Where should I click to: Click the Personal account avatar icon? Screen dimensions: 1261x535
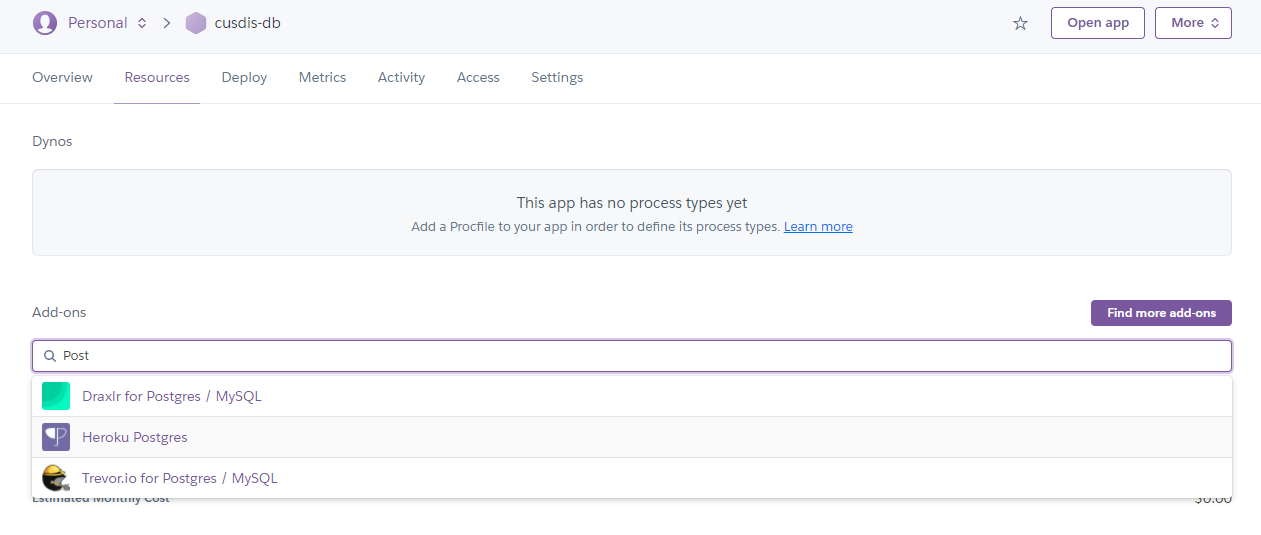[x=45, y=23]
